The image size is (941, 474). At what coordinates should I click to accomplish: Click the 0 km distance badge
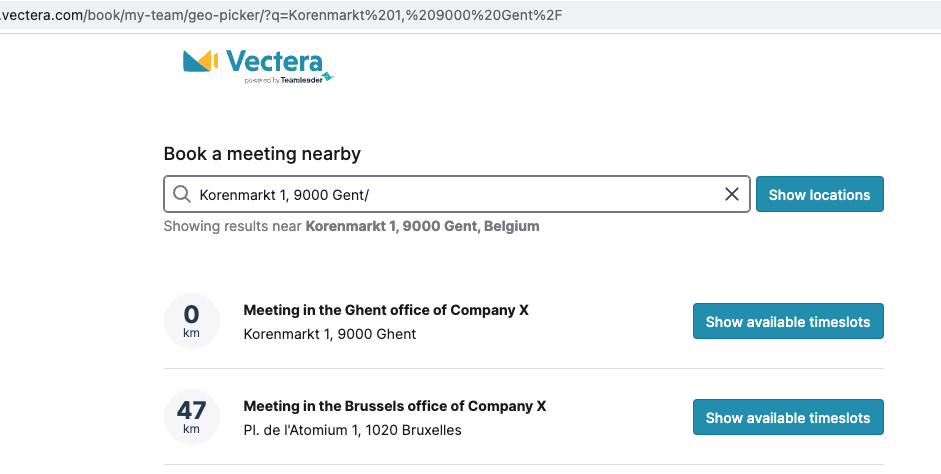[x=191, y=321]
